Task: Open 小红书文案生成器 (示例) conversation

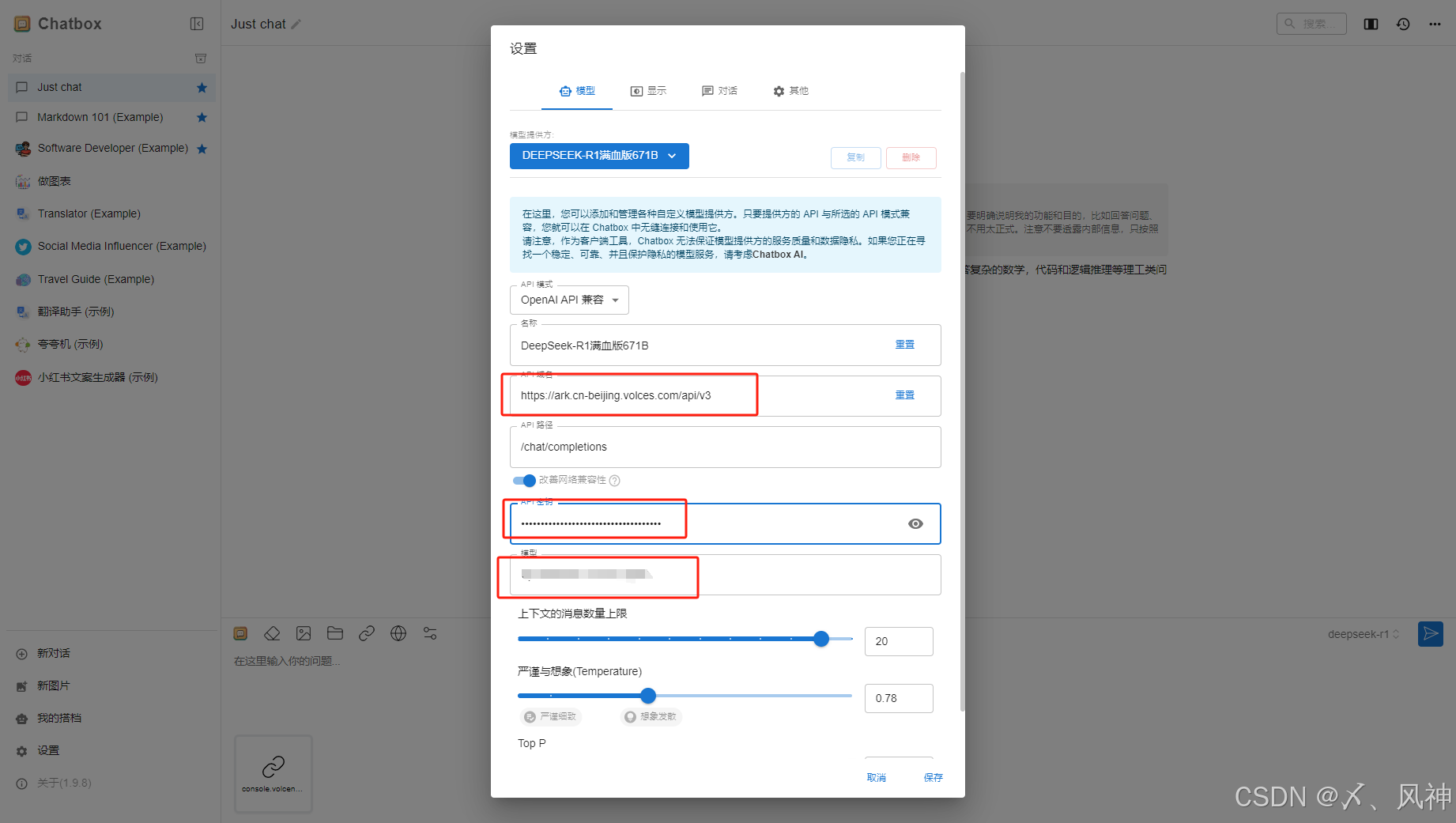Action: click(111, 377)
